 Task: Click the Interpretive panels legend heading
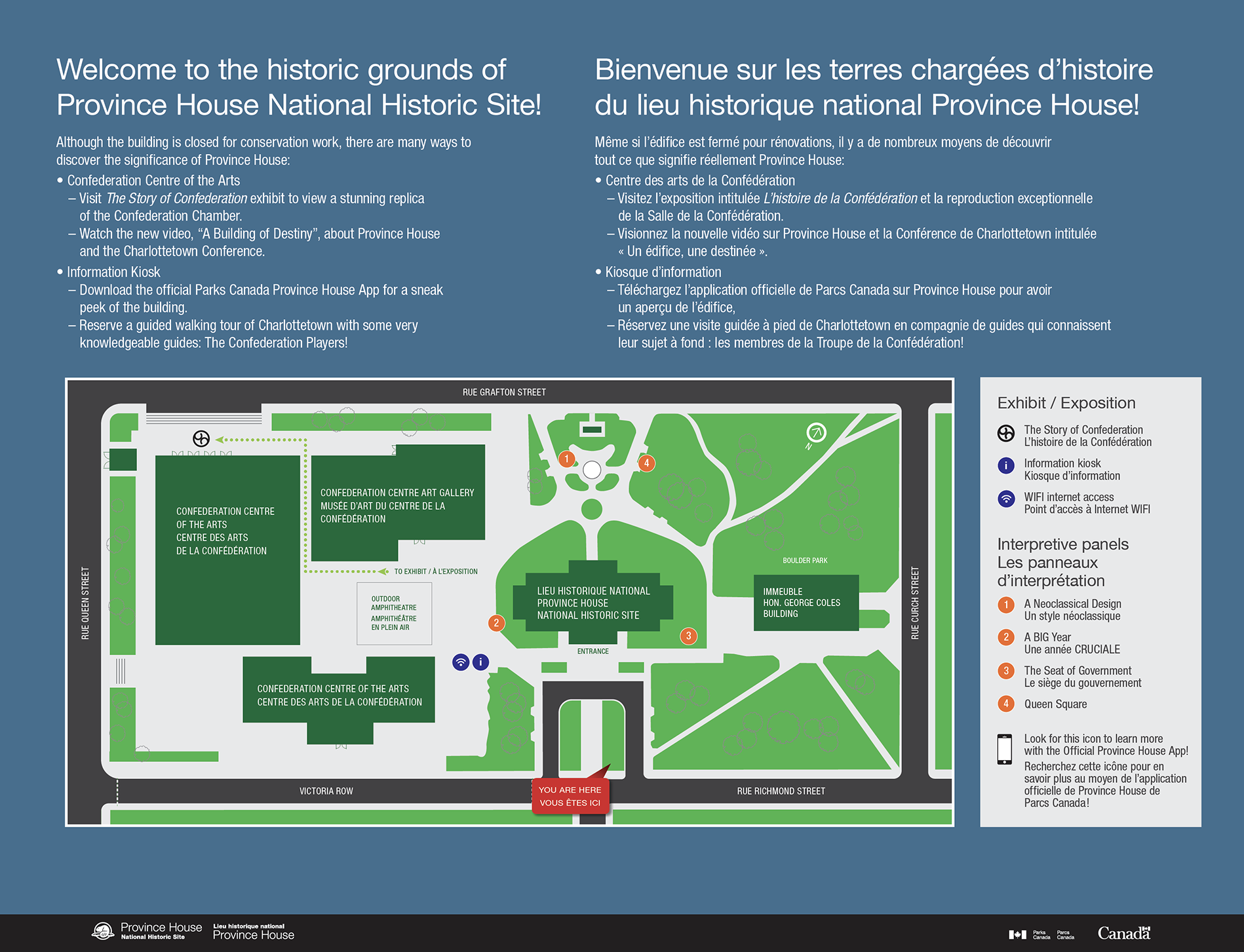(x=1062, y=562)
